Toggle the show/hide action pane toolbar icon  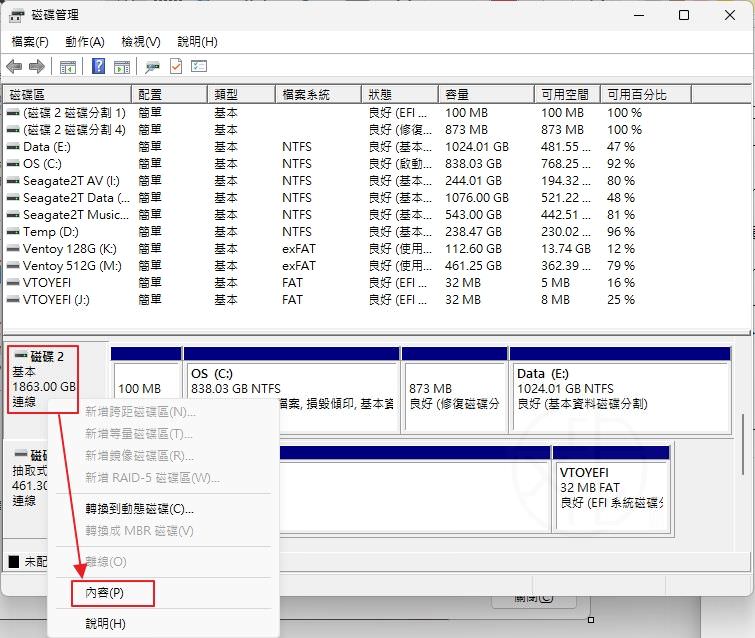point(122,67)
